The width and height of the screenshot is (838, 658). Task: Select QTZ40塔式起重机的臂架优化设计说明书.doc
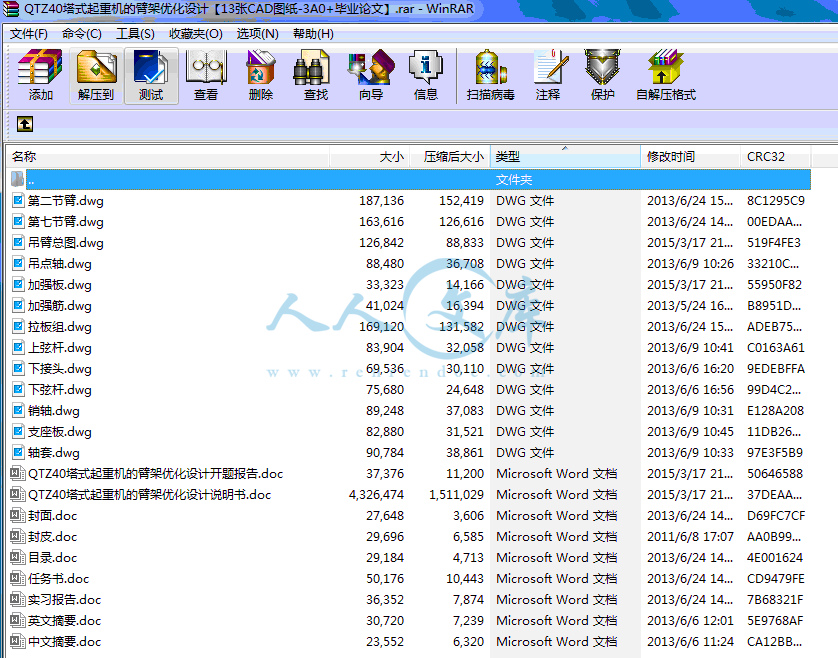150,494
